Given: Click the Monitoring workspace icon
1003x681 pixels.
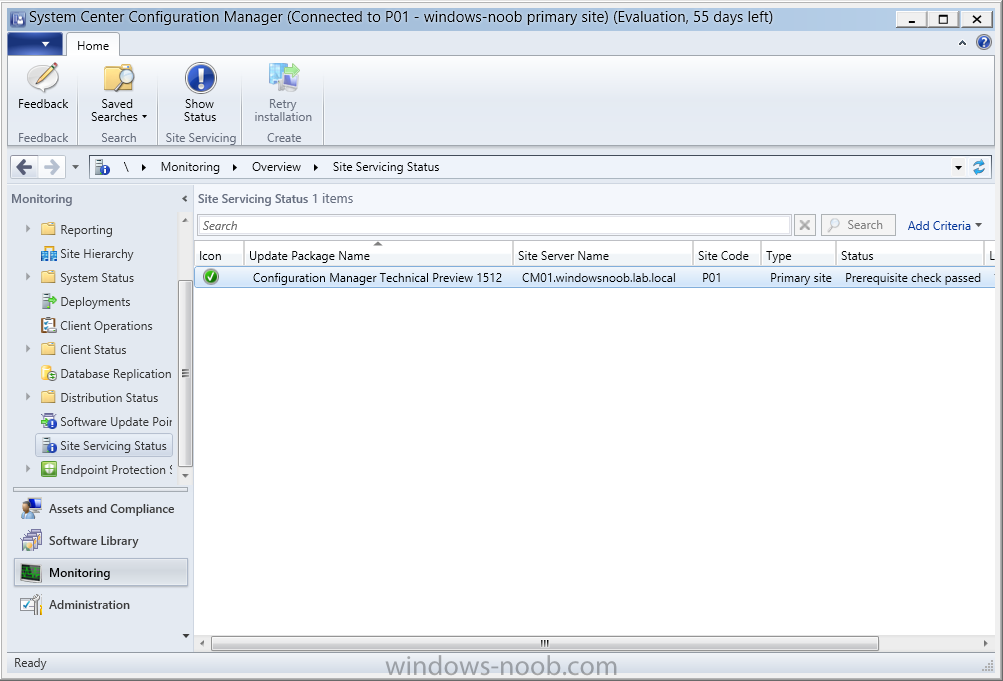Looking at the screenshot, I should coord(31,573).
